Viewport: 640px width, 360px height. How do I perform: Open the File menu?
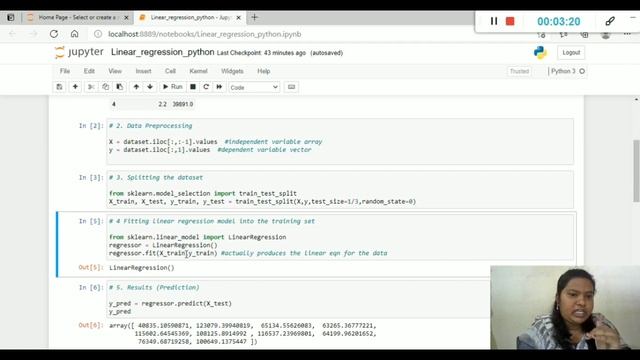point(65,71)
